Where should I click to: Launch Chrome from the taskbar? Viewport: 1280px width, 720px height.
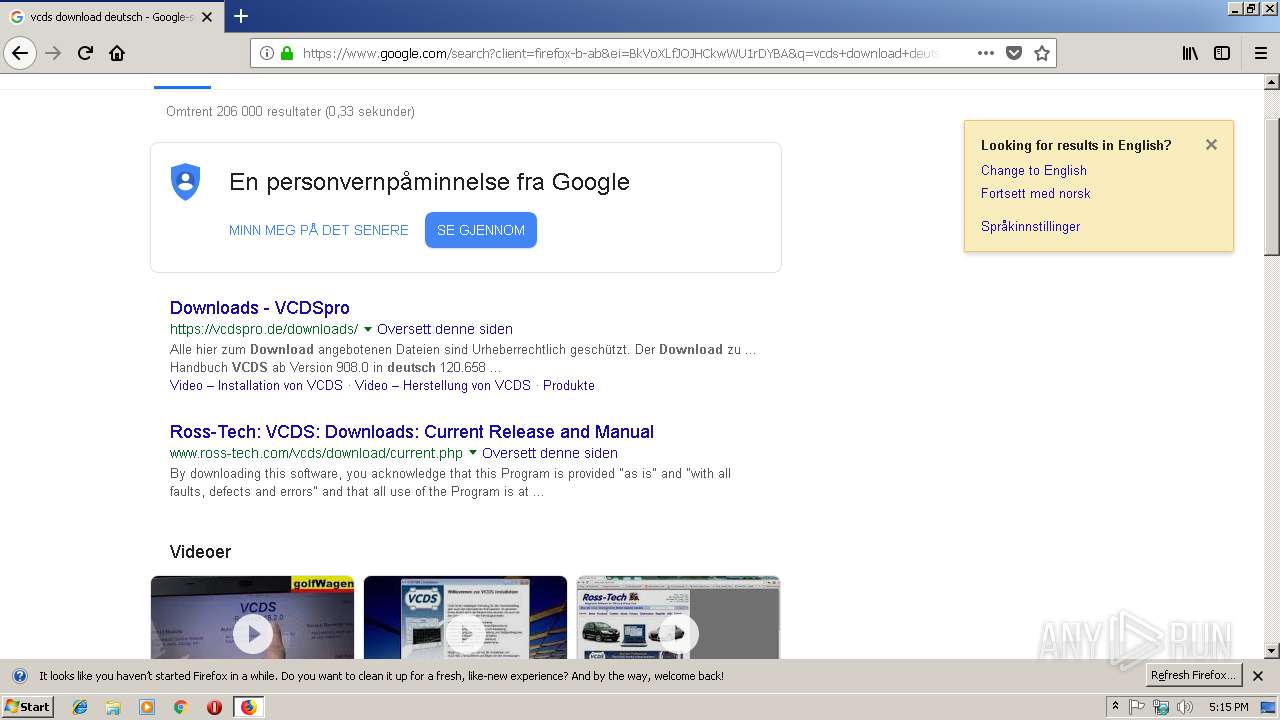pos(180,707)
